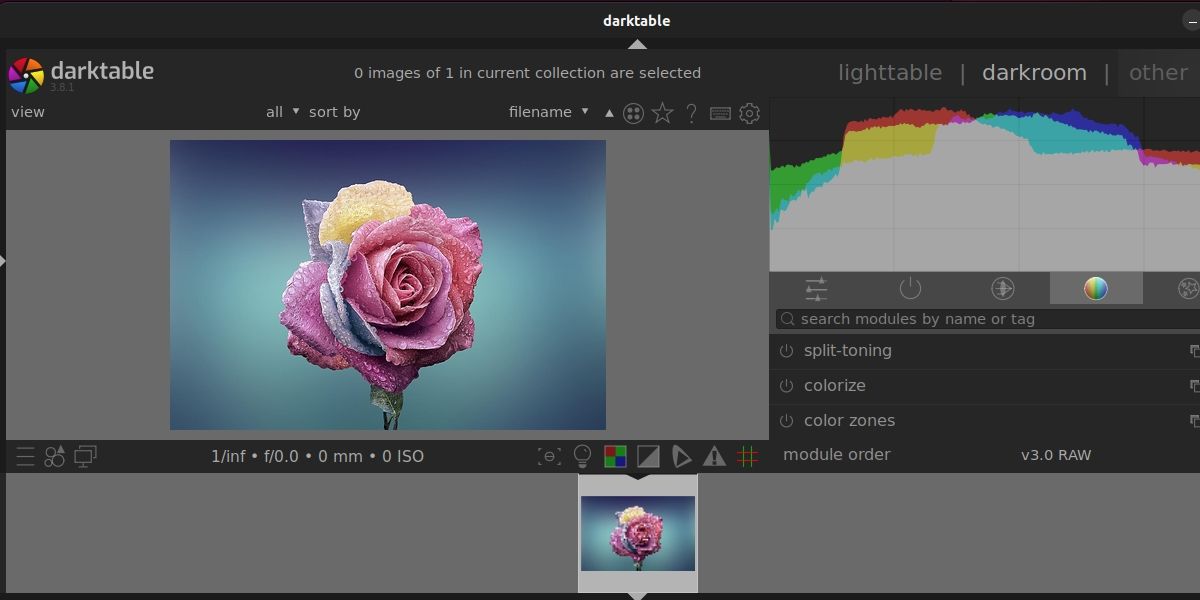Switch to the lighttable view

click(889, 72)
